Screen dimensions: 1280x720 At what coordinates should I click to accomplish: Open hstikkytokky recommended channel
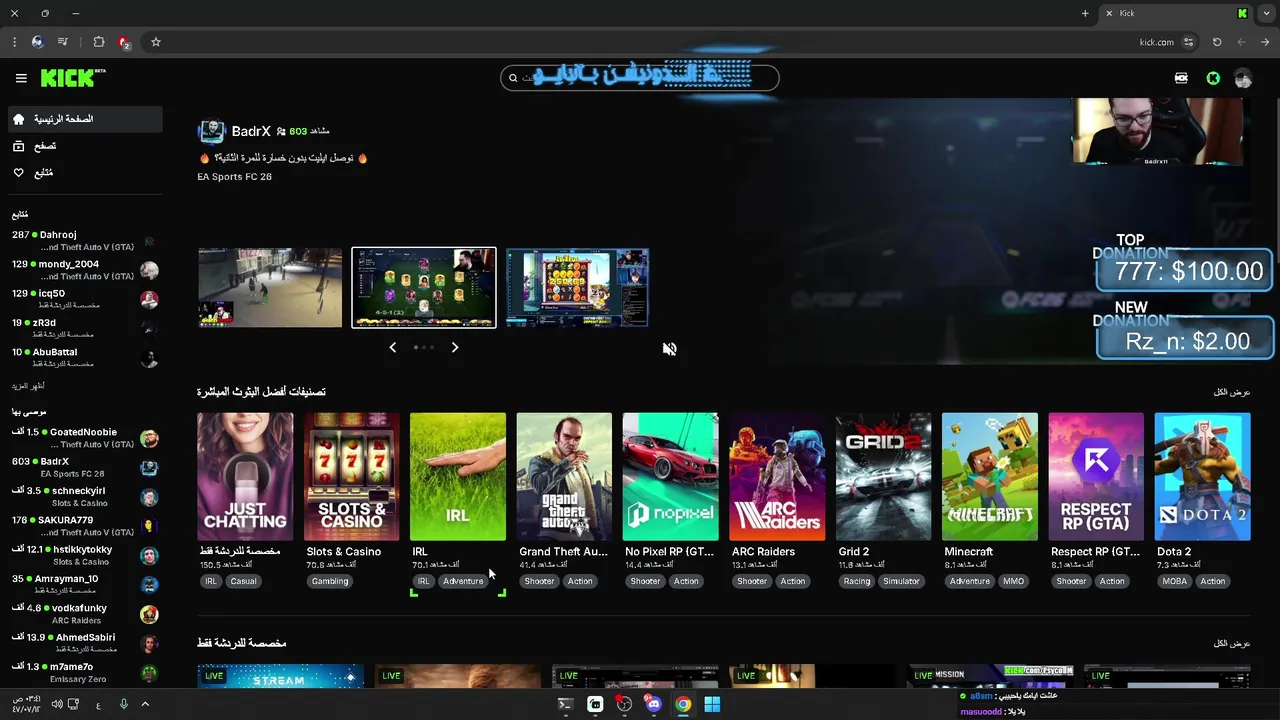point(84,555)
